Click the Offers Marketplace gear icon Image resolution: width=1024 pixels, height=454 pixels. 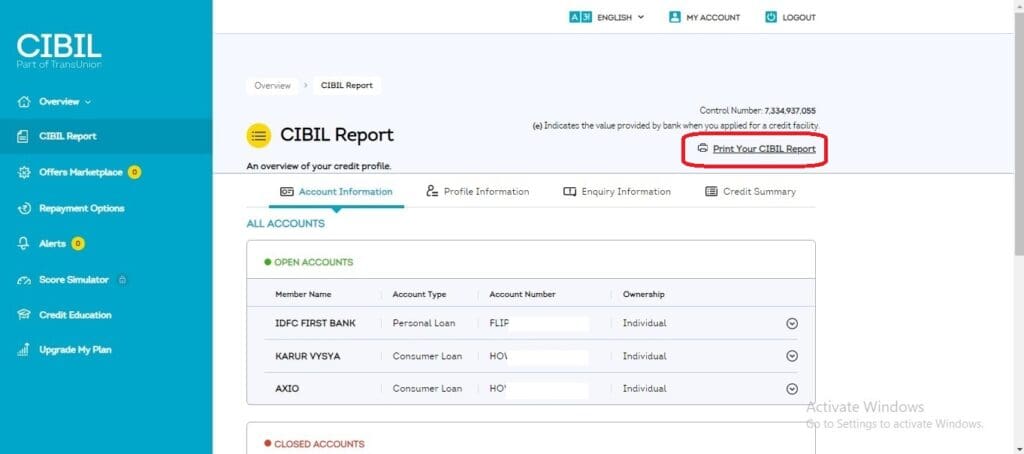pos(24,172)
